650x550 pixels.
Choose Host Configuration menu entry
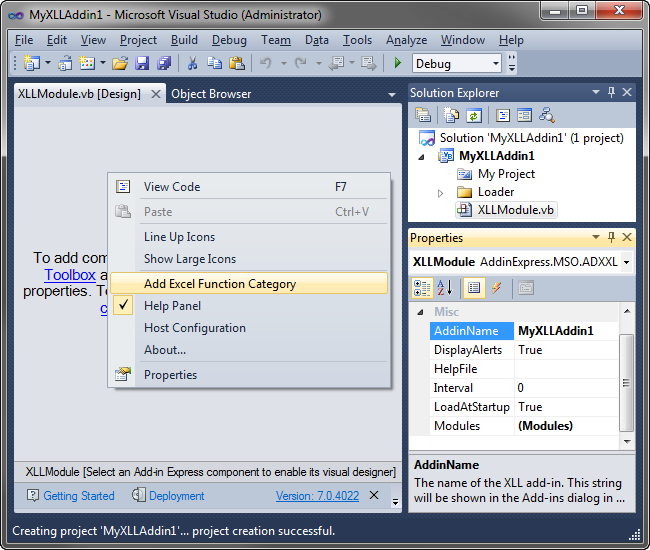pos(249,327)
